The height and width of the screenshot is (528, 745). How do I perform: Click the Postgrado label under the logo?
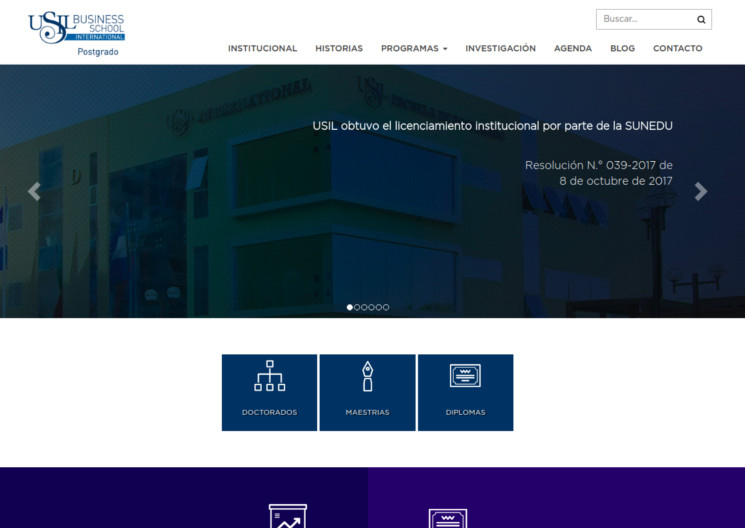pos(98,52)
